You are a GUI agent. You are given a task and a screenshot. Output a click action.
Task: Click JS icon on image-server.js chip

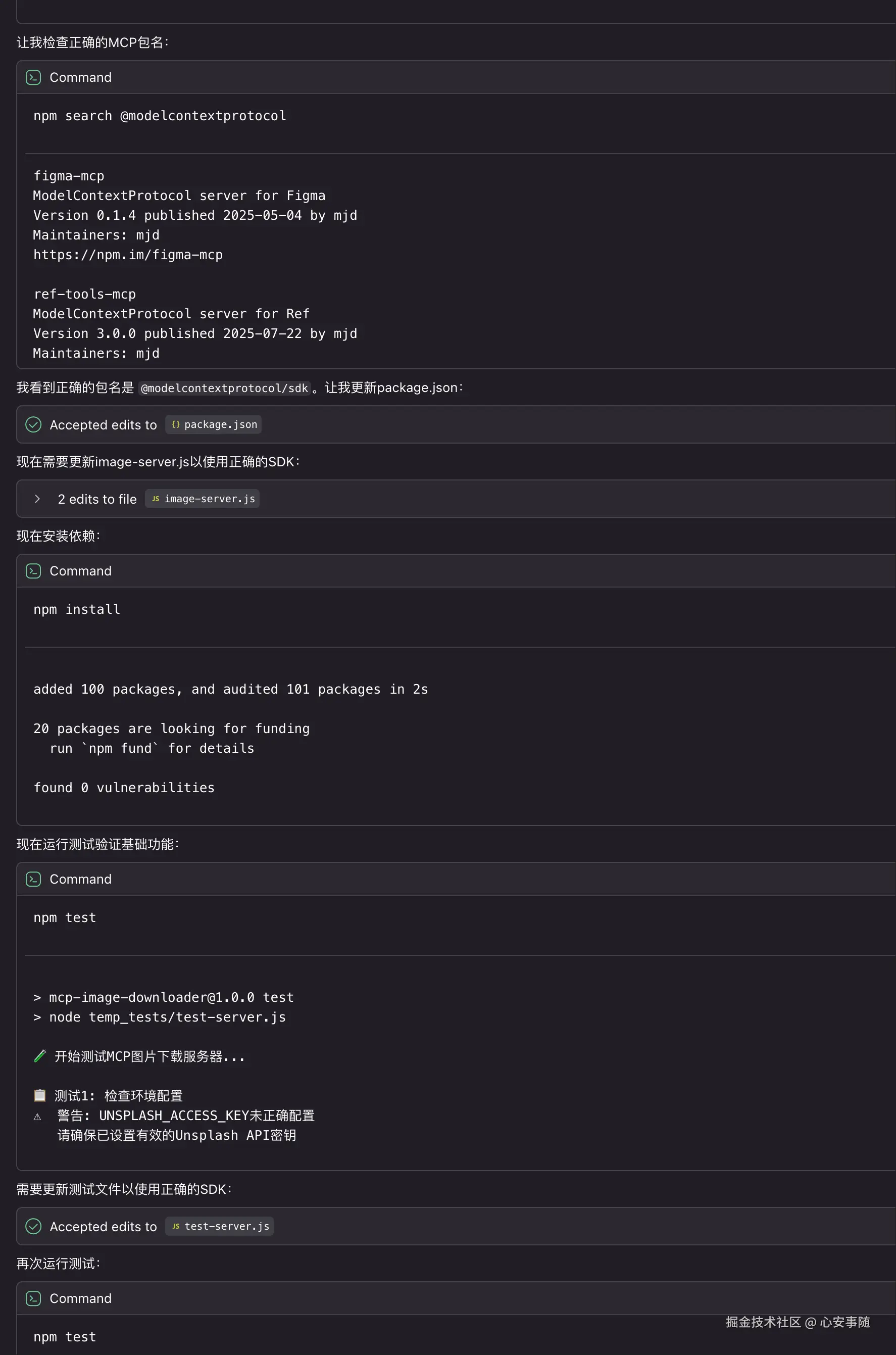pos(156,499)
